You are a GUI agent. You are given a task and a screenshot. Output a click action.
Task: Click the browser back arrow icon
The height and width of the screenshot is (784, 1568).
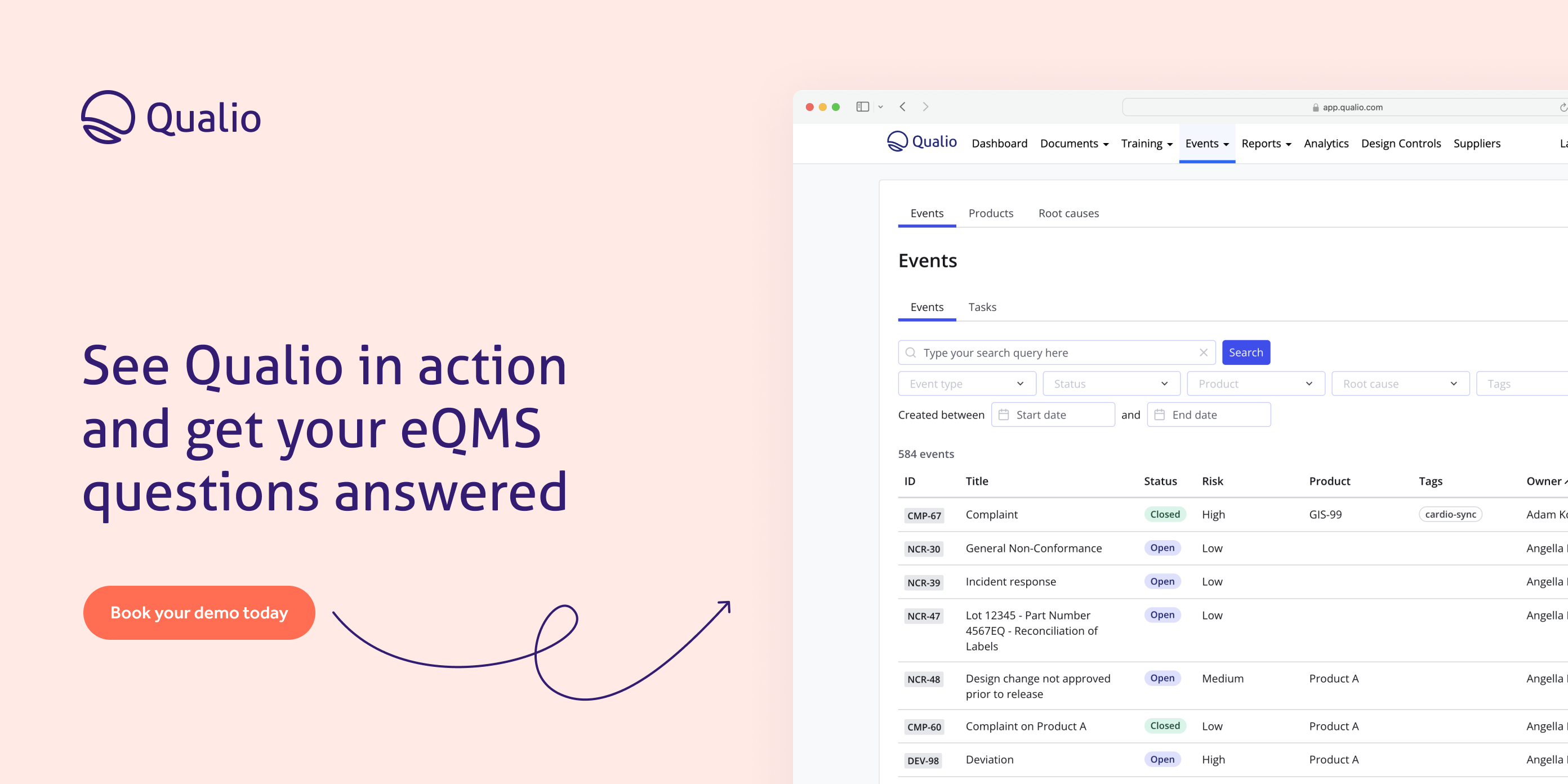pyautogui.click(x=903, y=106)
